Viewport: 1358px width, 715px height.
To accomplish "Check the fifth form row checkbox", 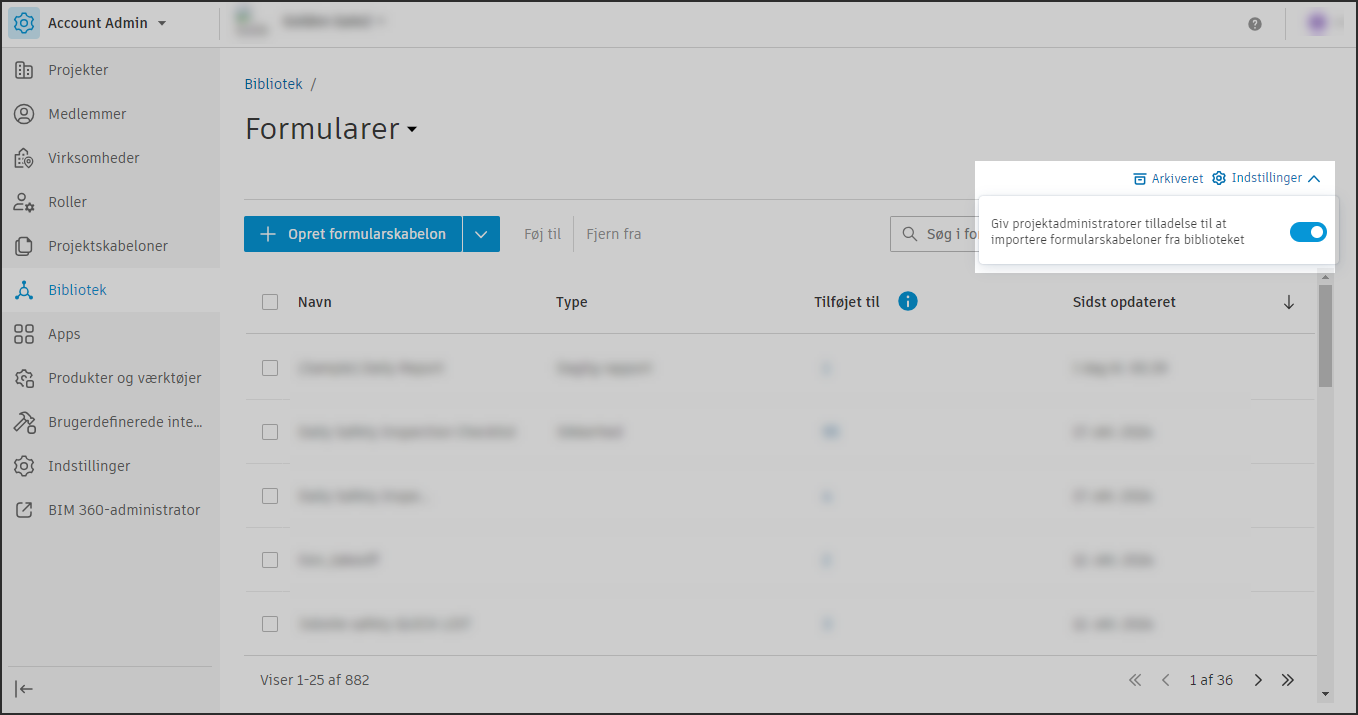I will (270, 624).
